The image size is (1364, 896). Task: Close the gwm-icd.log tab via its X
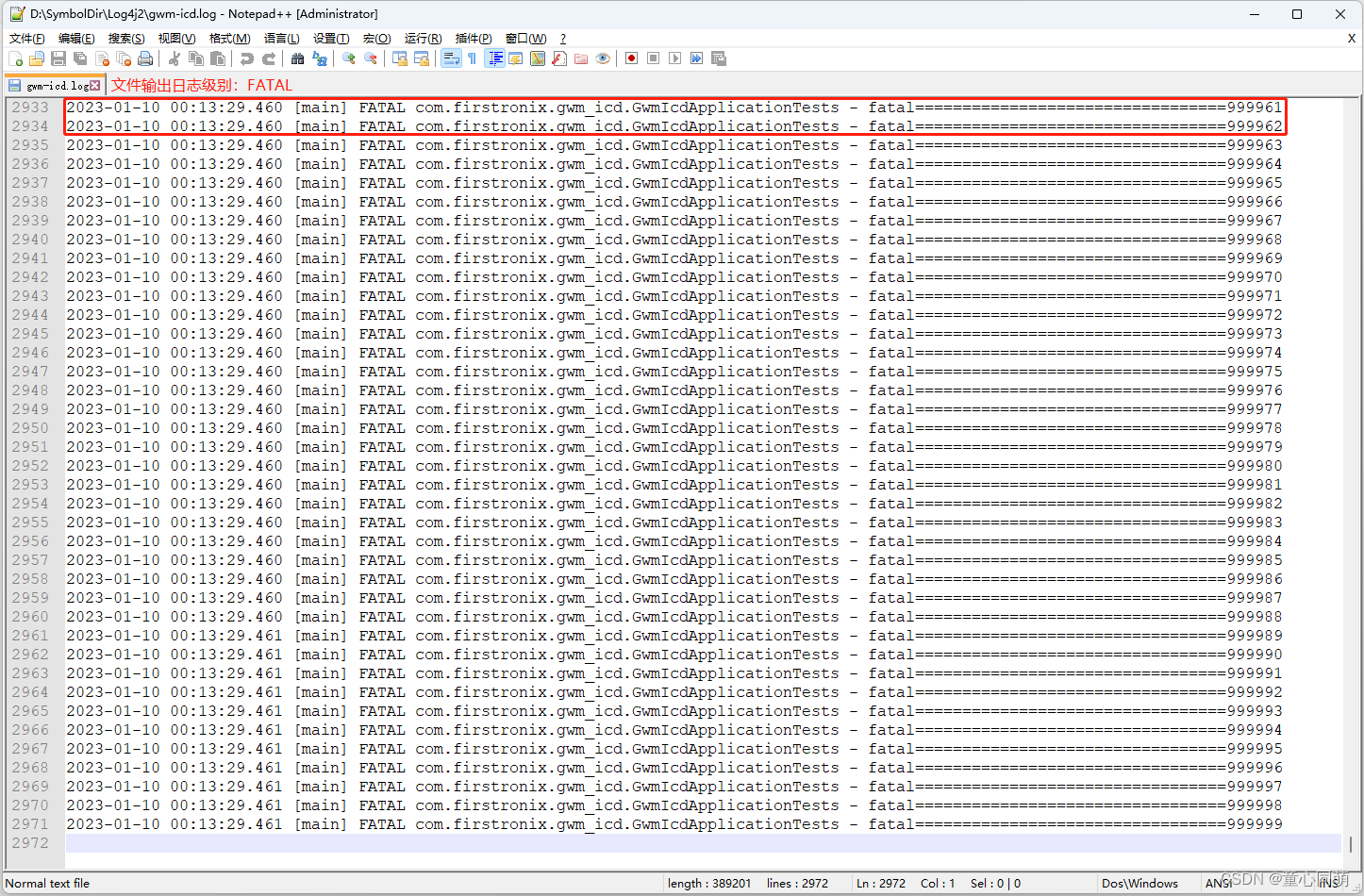pos(94,84)
